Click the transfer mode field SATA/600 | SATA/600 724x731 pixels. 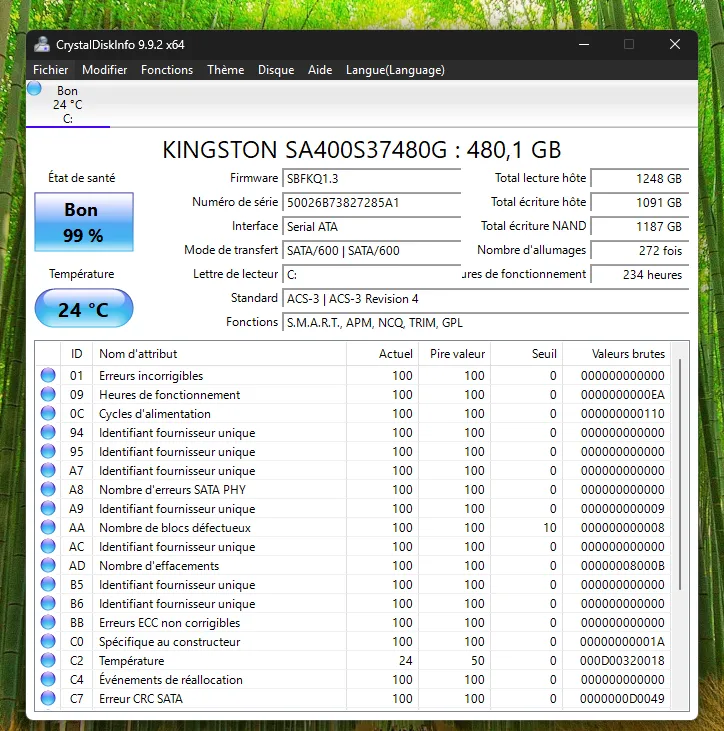372,250
